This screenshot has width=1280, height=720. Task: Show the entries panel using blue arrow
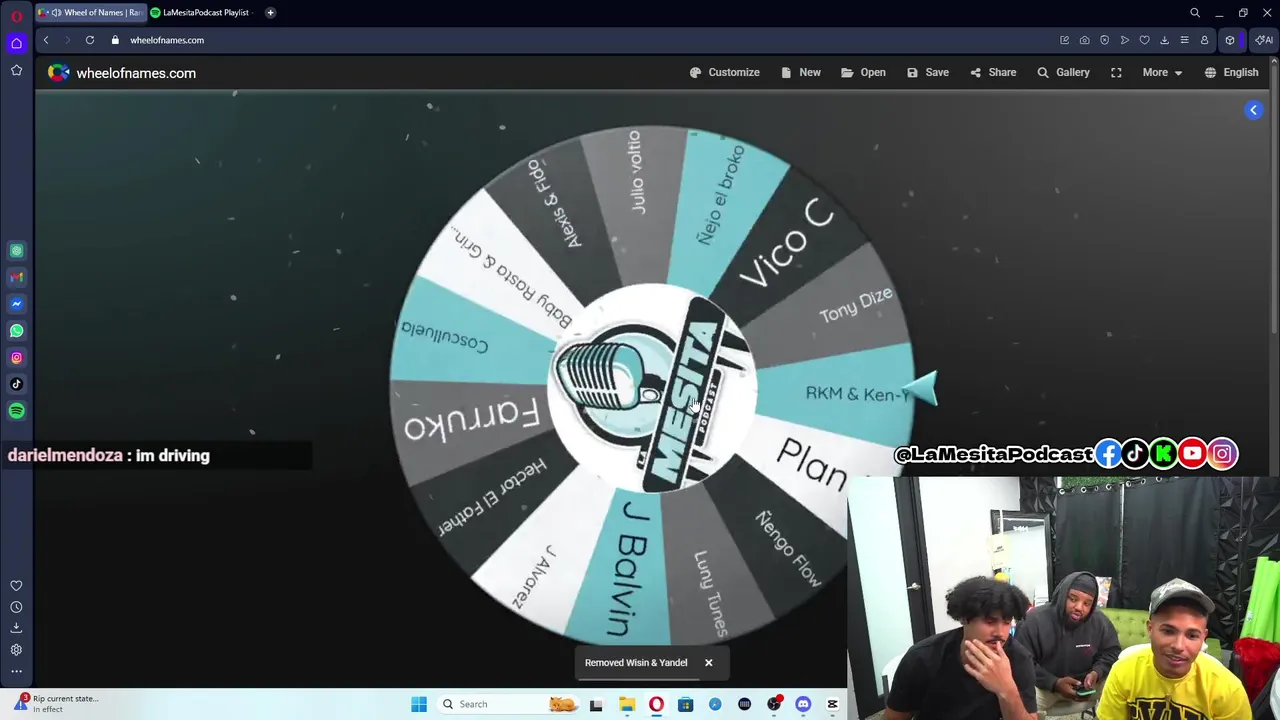point(1253,110)
